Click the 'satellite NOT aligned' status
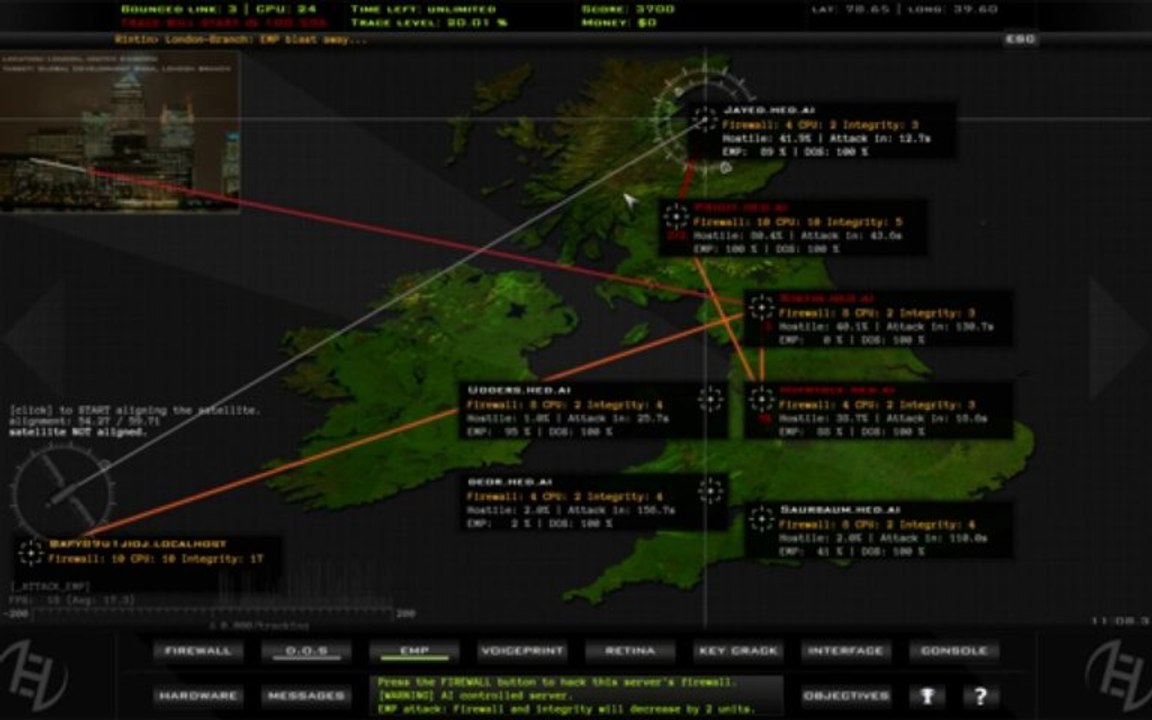This screenshot has width=1152, height=720. [x=78, y=432]
